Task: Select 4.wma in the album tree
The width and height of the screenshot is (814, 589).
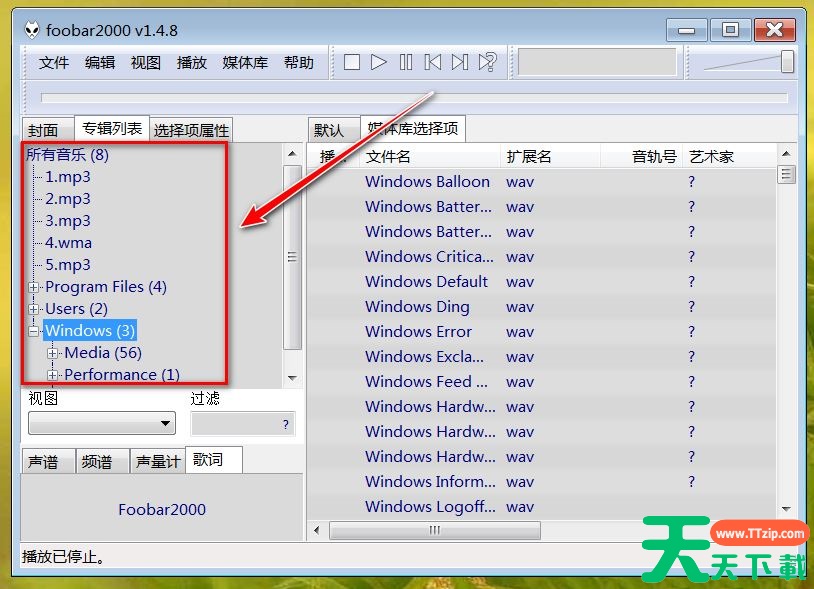Action: (x=69, y=242)
